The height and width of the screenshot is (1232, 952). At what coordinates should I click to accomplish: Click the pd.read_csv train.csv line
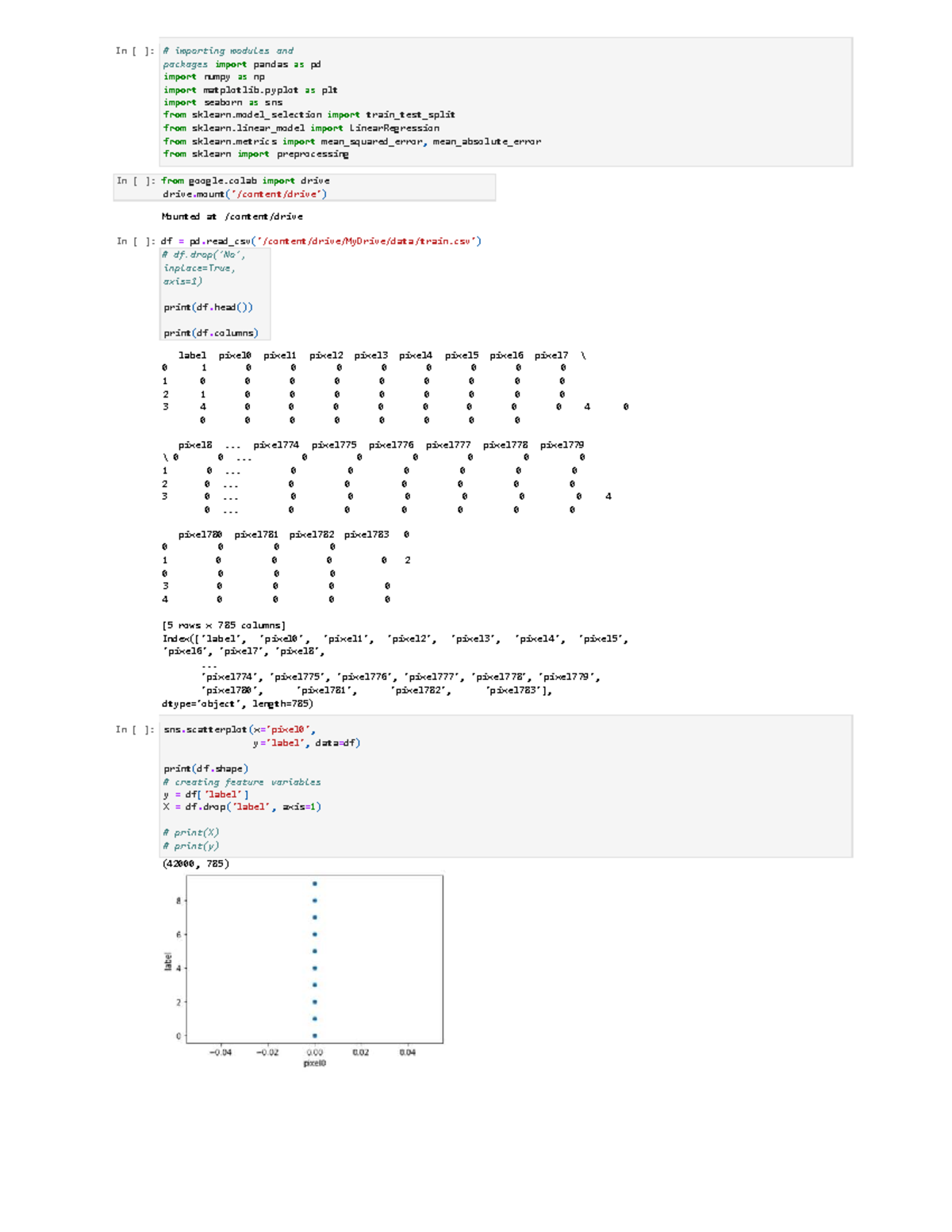click(x=321, y=241)
